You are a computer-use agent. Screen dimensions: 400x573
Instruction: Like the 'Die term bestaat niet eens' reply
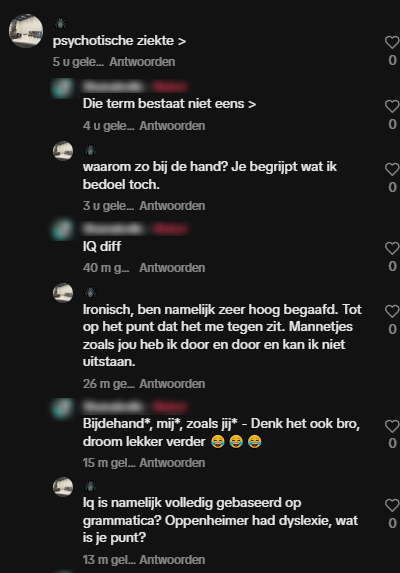tap(392, 106)
